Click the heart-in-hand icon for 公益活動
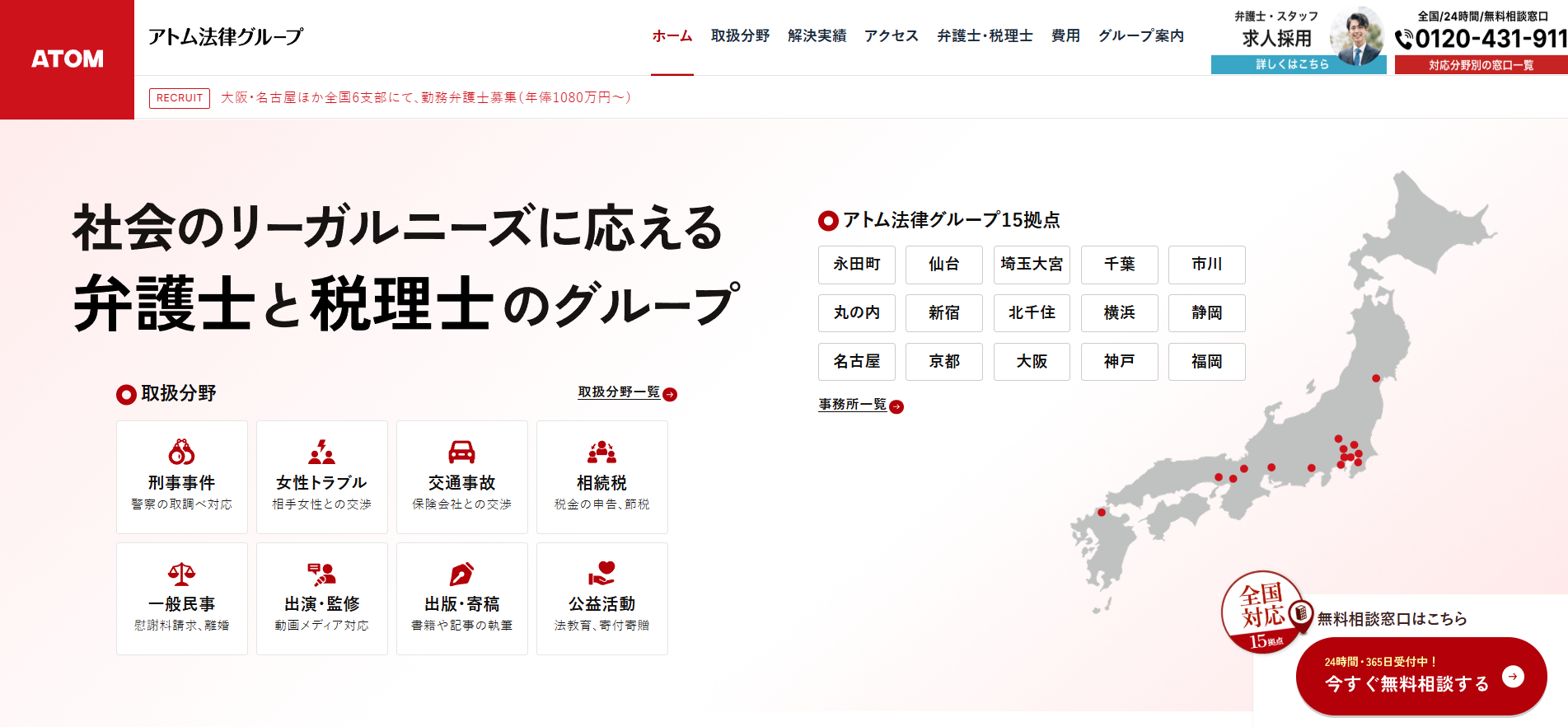The height and width of the screenshot is (727, 1568). [x=601, y=573]
